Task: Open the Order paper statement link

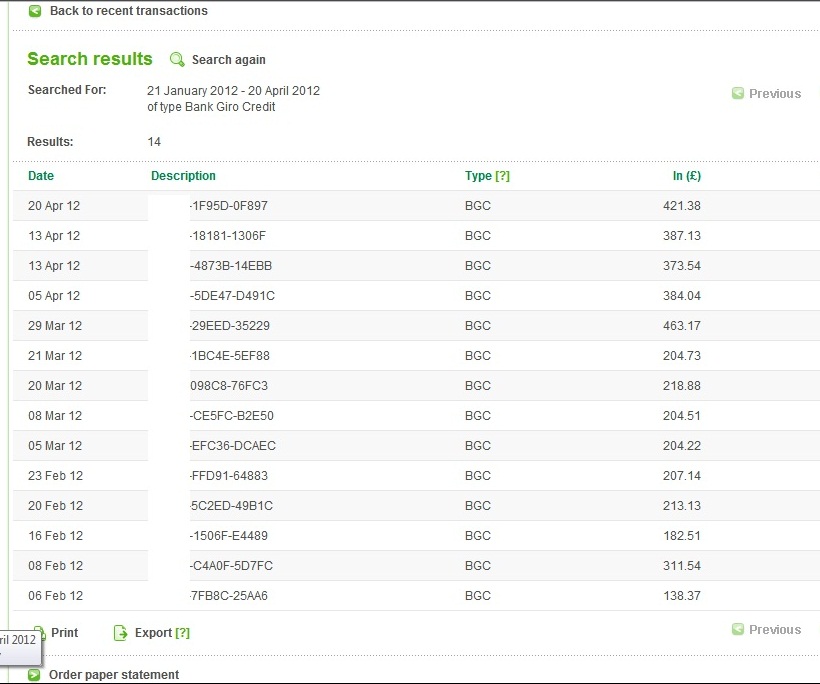Action: click(x=114, y=675)
